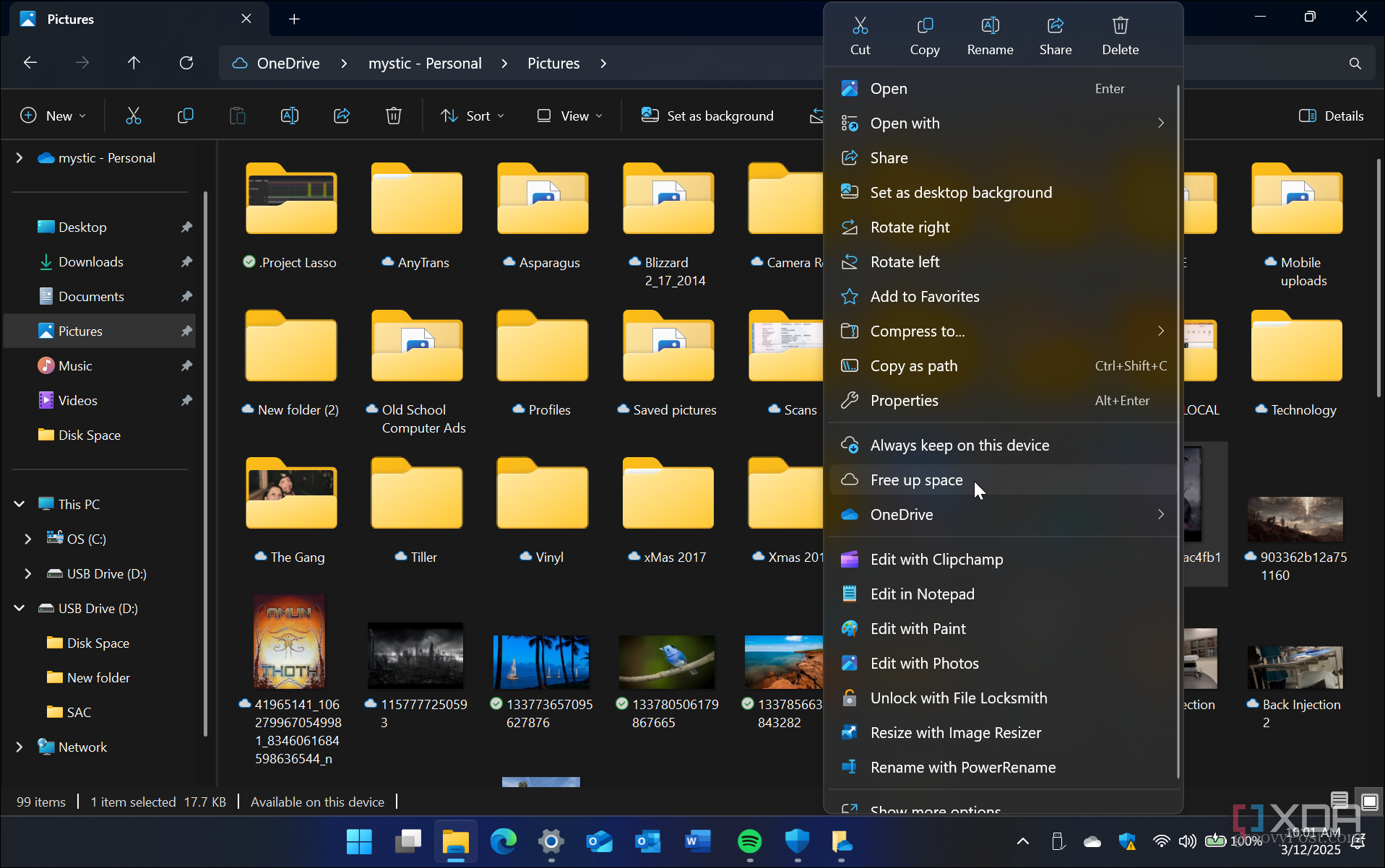The width and height of the screenshot is (1385, 868).
Task: Click the OneDrive cloud tray icon
Action: click(1092, 841)
